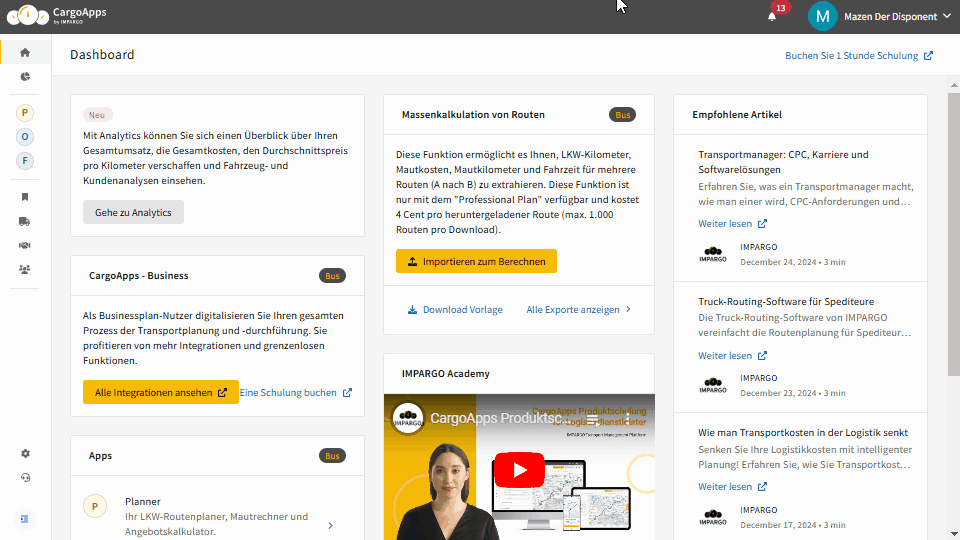Click the Planner P circle icon in Apps
Viewport: 960px width, 540px height.
[95, 506]
